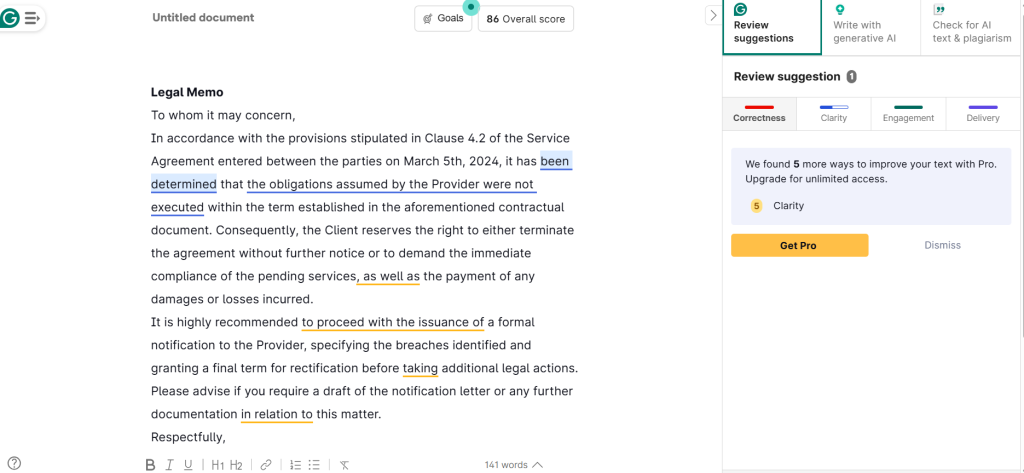
Task: Apply Heading 2 style
Action: click(236, 464)
